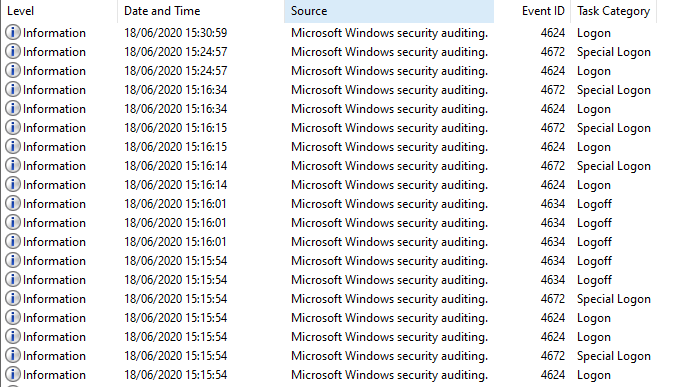The height and width of the screenshot is (387, 675).
Task: Click the info icon of the 15:16:14 Logon event 4624
Action: tap(13, 185)
